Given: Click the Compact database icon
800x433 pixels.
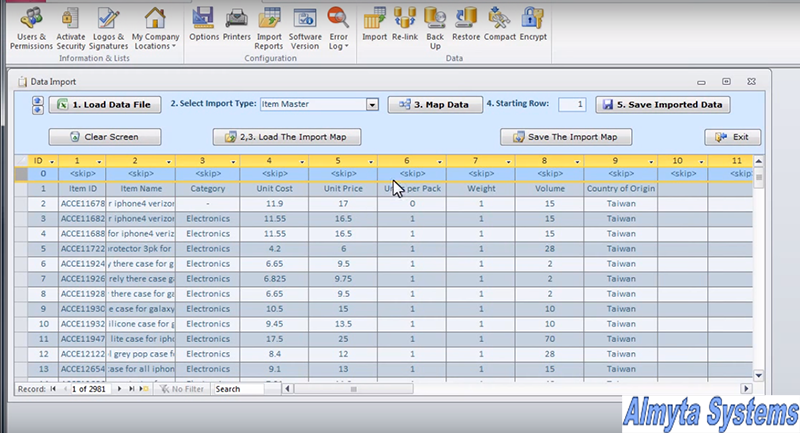Looking at the screenshot, I should point(499,25).
